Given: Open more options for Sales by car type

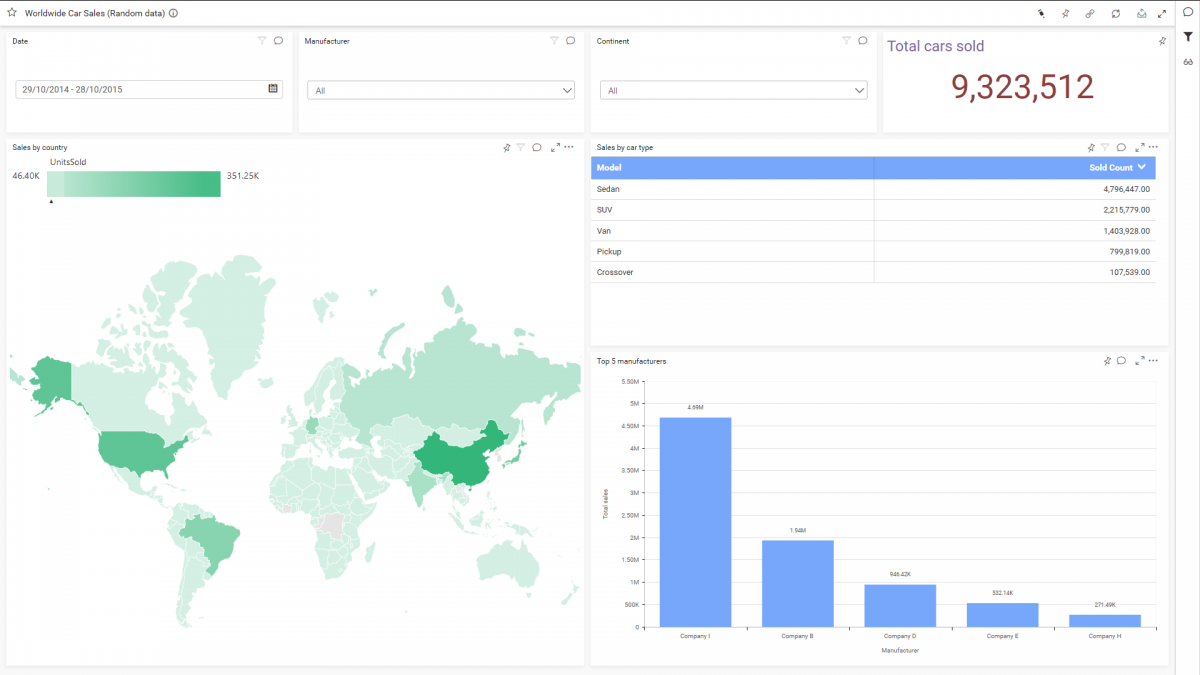Looking at the screenshot, I should 1153,147.
